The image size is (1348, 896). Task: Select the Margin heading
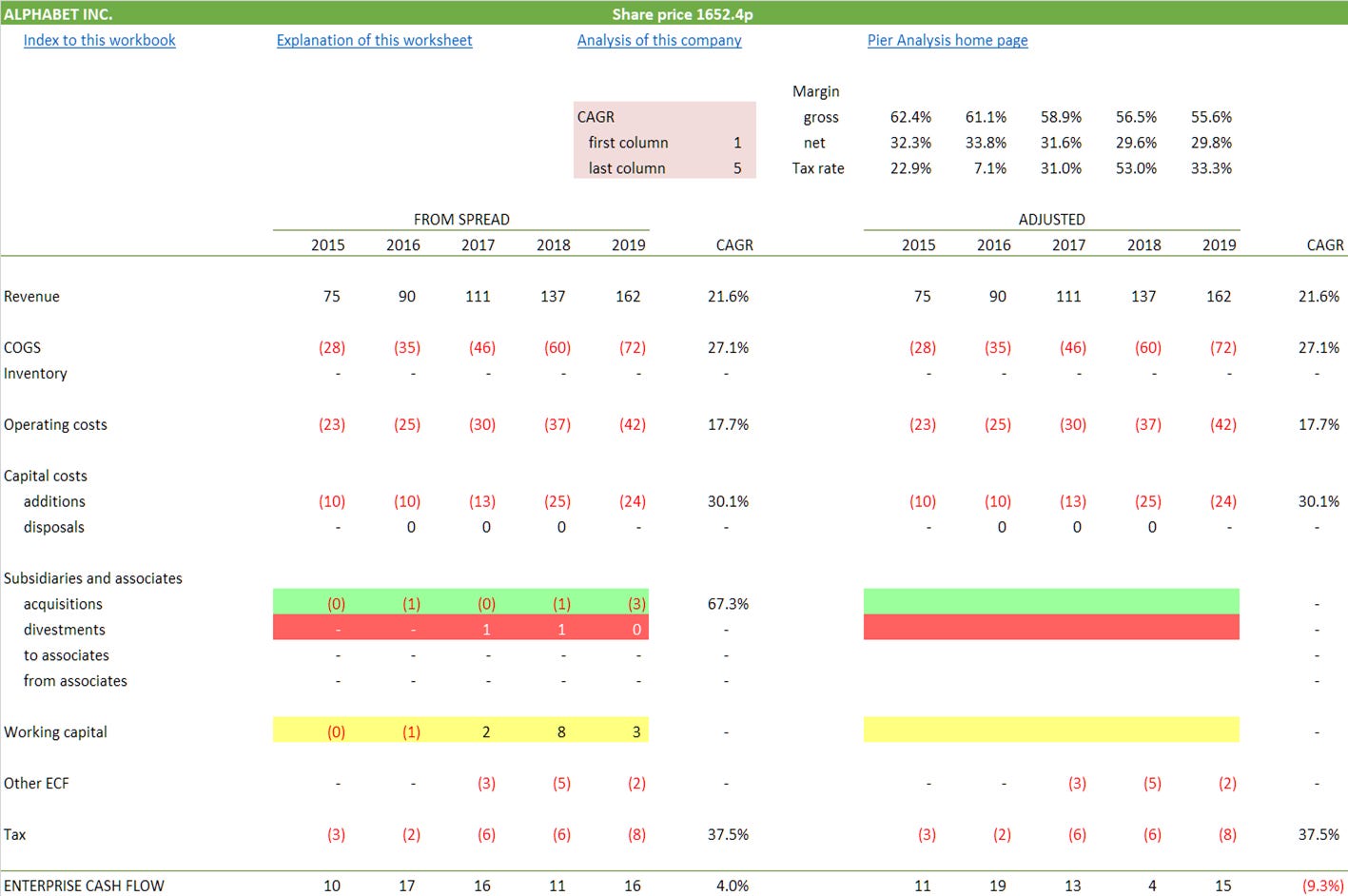(815, 91)
